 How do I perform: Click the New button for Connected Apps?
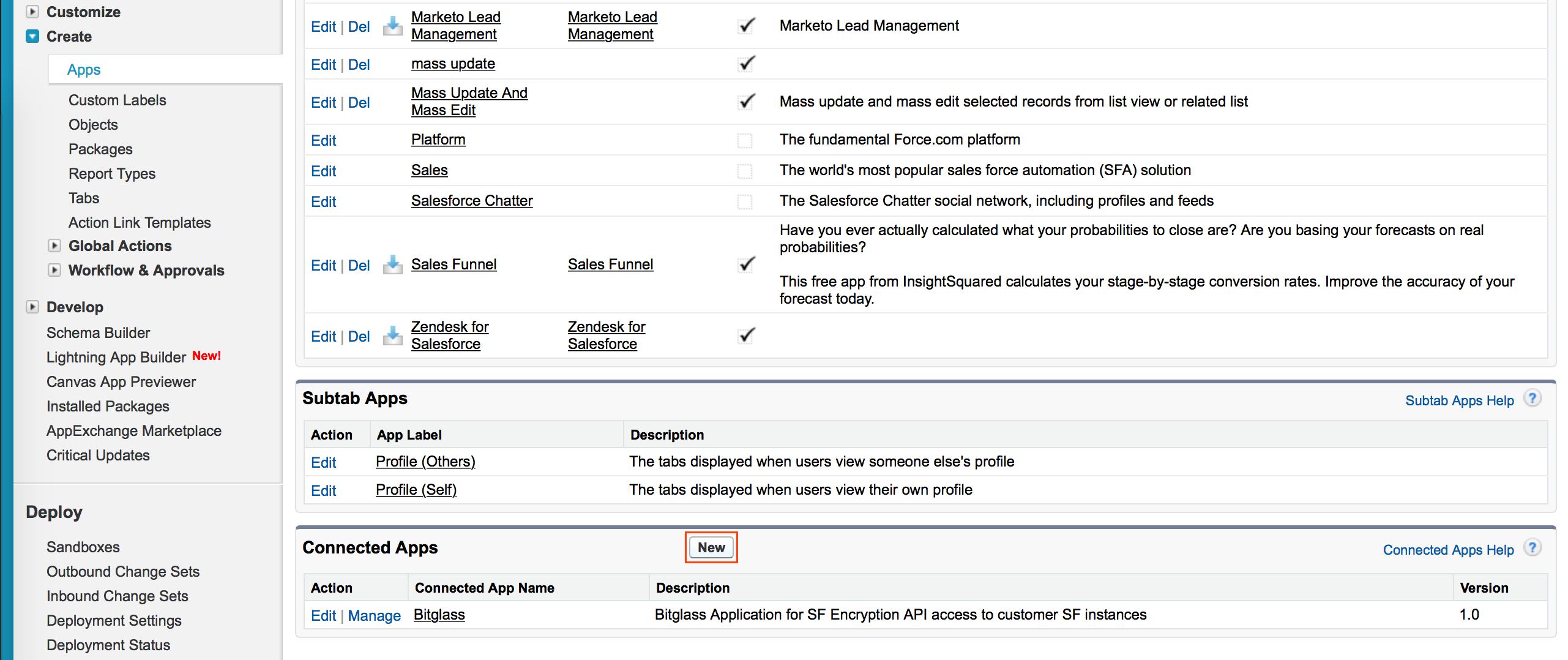711,547
